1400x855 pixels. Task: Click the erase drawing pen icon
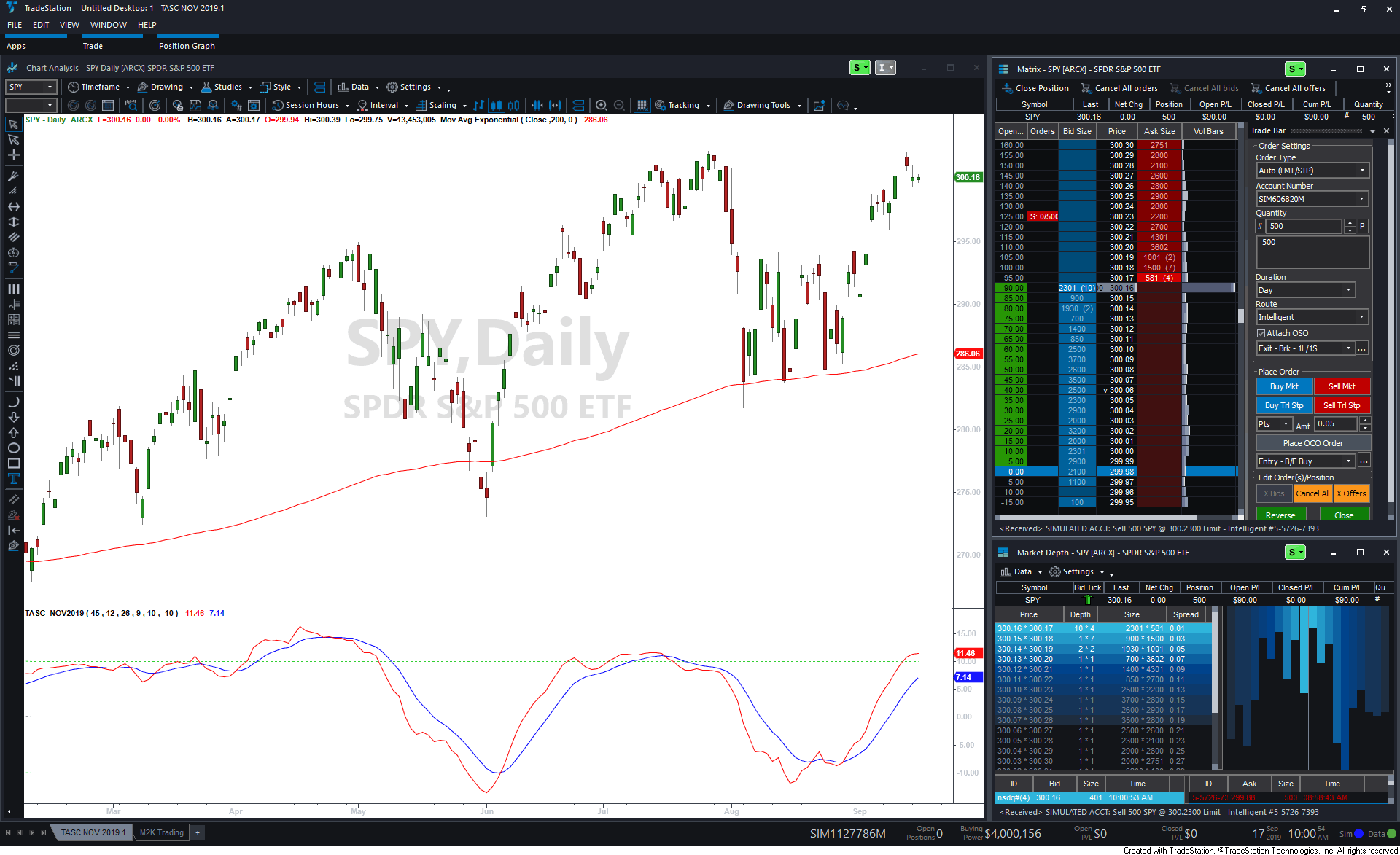pos(13,515)
